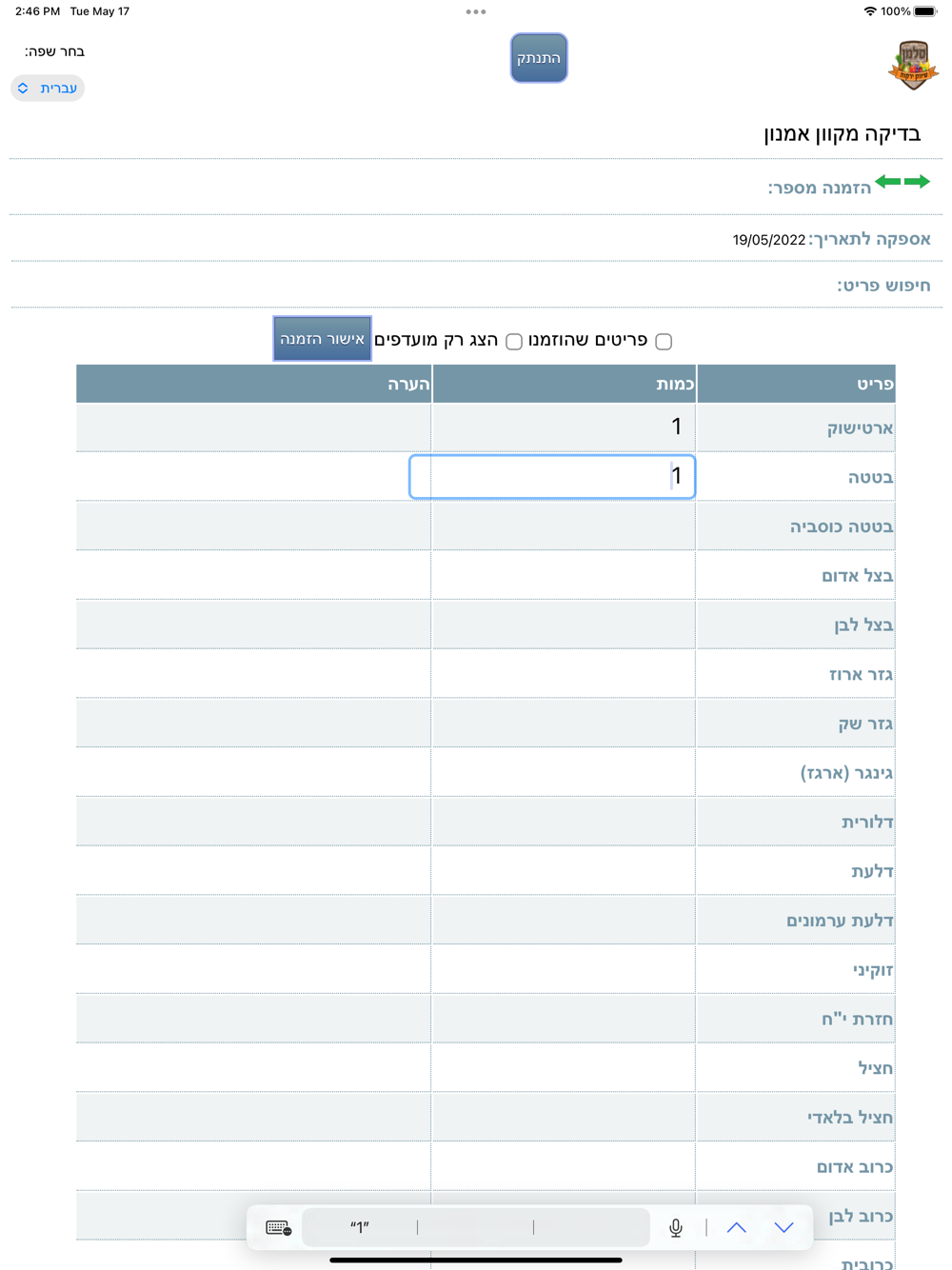Image resolution: width=952 pixels, height=1270 pixels.
Task: Click the quantity field for 'בטטה כוסביה'
Action: coord(564,526)
